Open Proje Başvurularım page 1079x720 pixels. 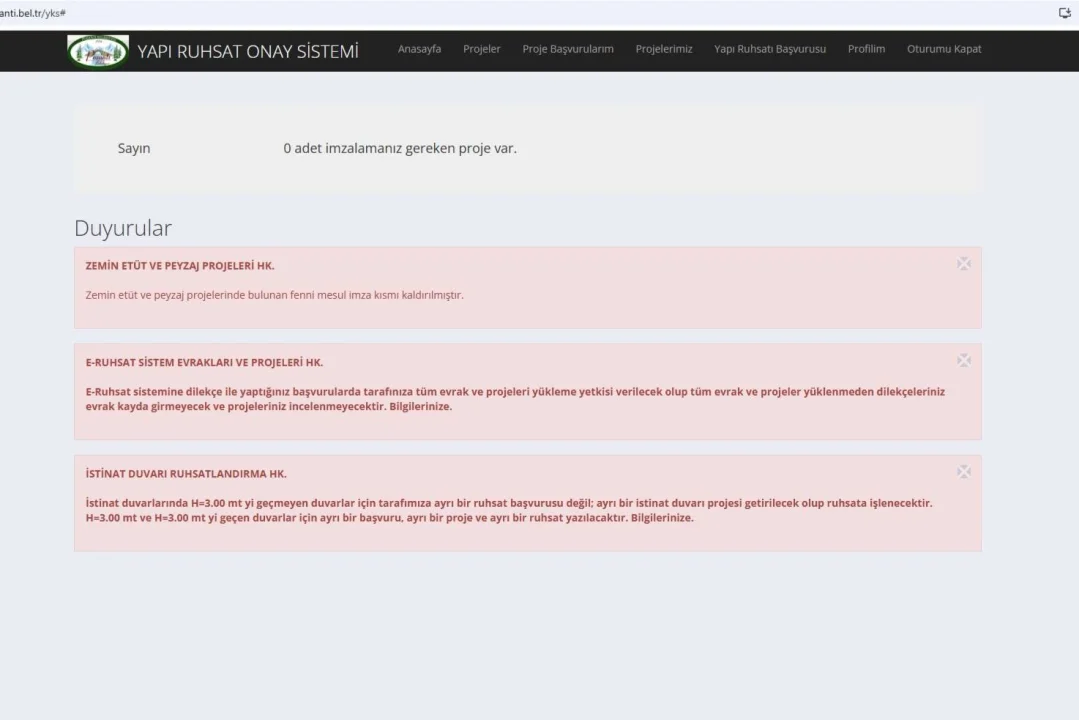pos(567,49)
